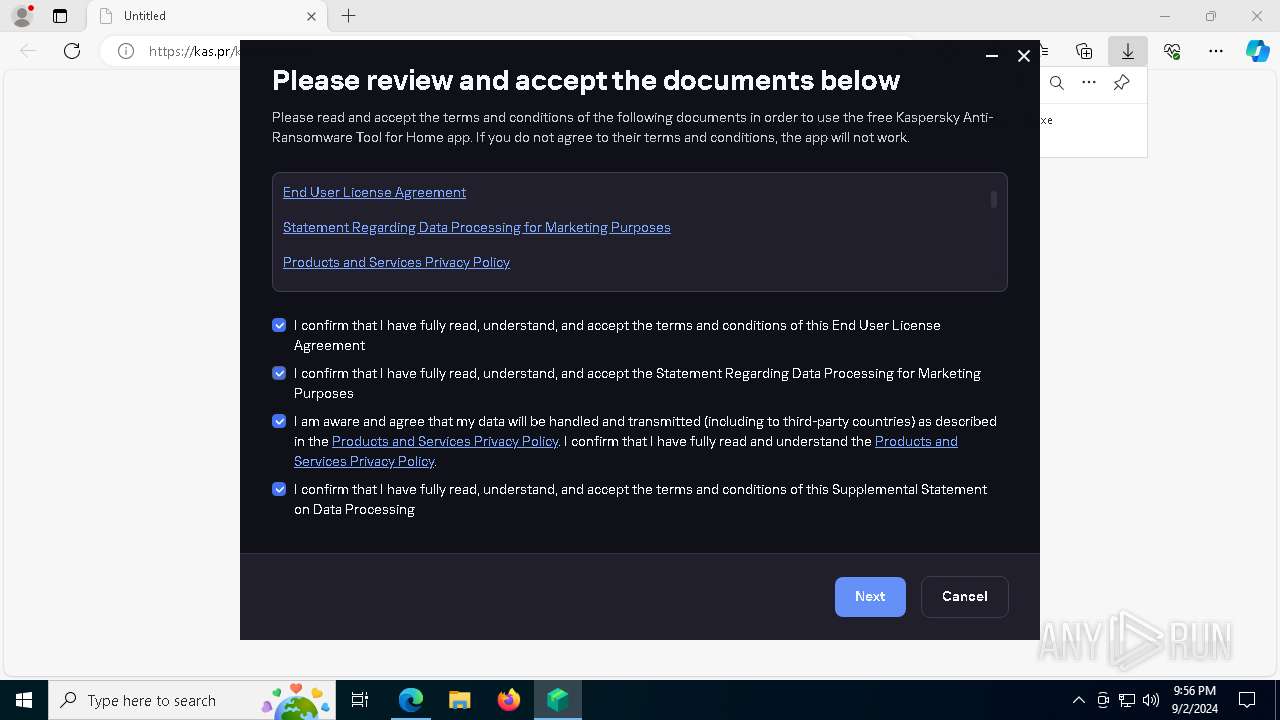Open the Collections icon in Edge toolbar

point(1084,51)
